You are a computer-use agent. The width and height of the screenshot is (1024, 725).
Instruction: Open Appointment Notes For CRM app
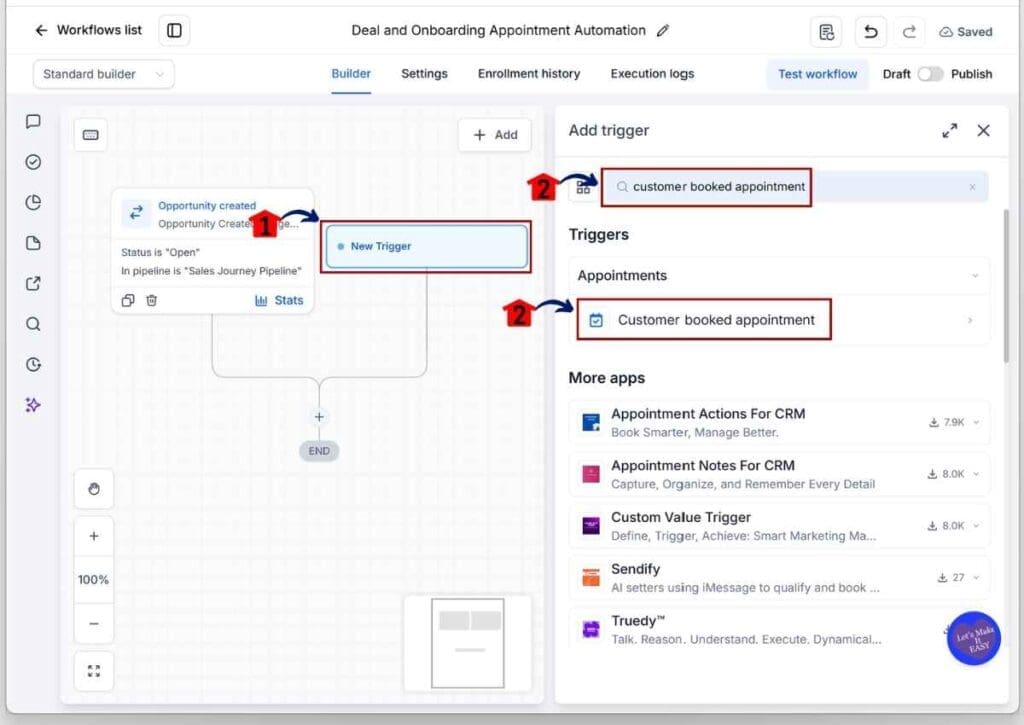pos(779,474)
